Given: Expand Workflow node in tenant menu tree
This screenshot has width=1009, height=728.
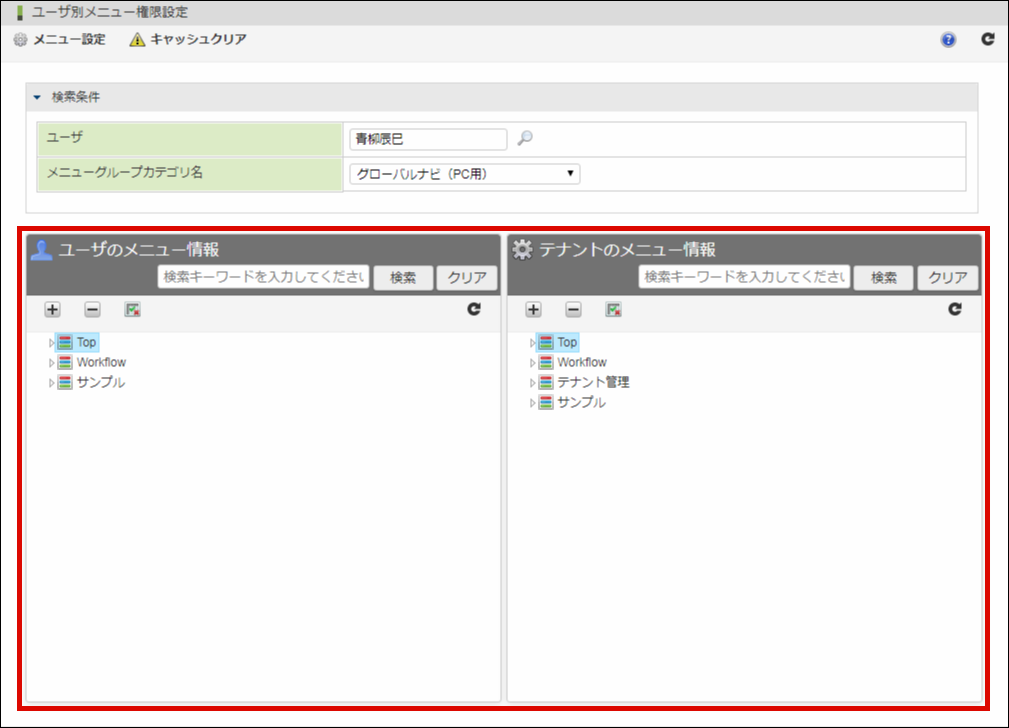Looking at the screenshot, I should click(x=532, y=363).
